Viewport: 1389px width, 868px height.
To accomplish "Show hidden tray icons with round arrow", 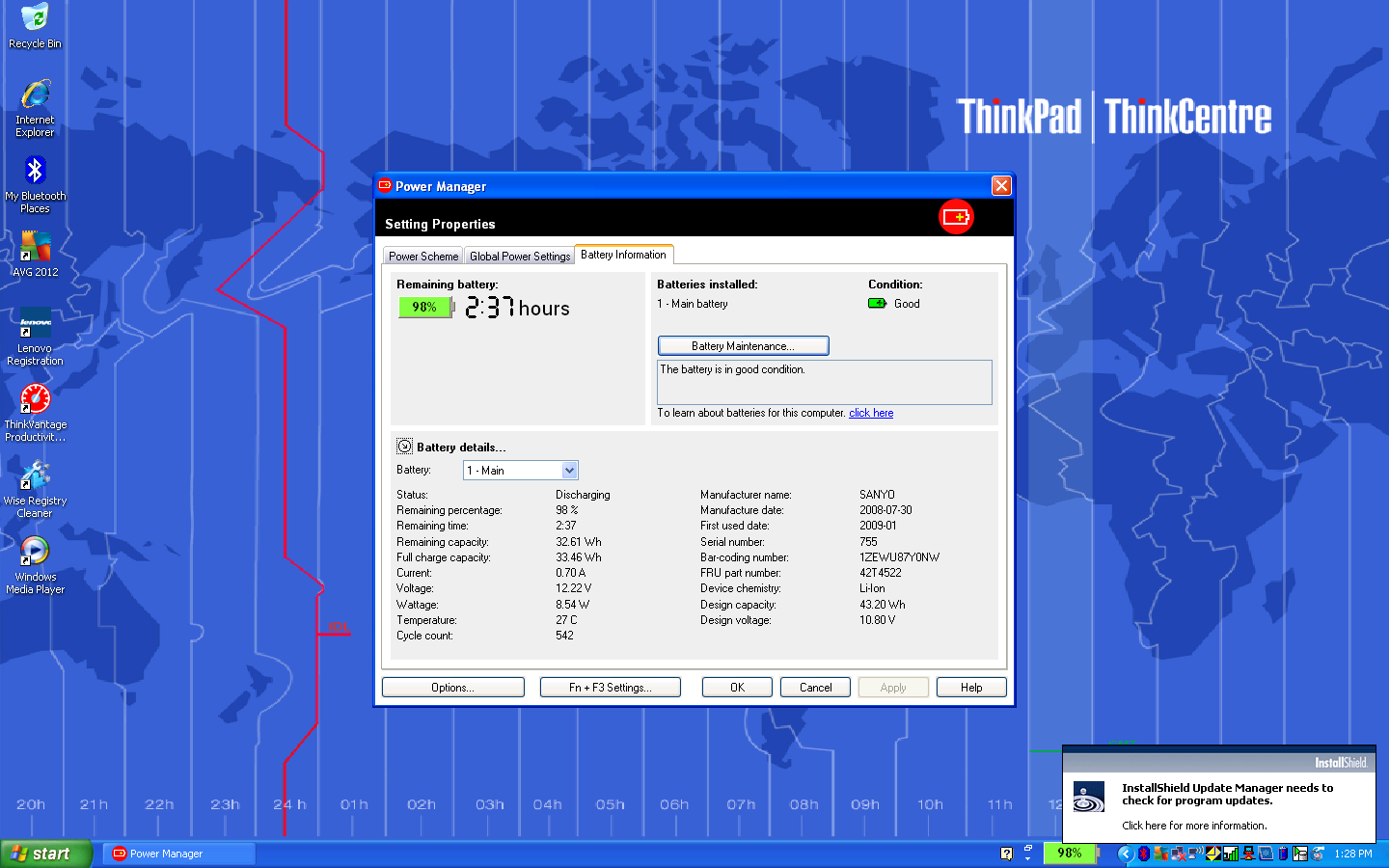I will 1127,854.
